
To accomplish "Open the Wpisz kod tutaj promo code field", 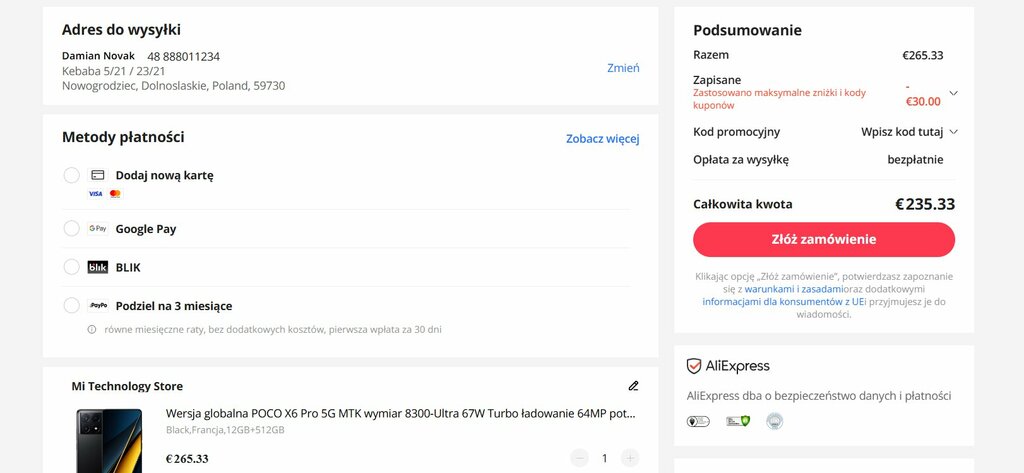I will (x=902, y=132).
